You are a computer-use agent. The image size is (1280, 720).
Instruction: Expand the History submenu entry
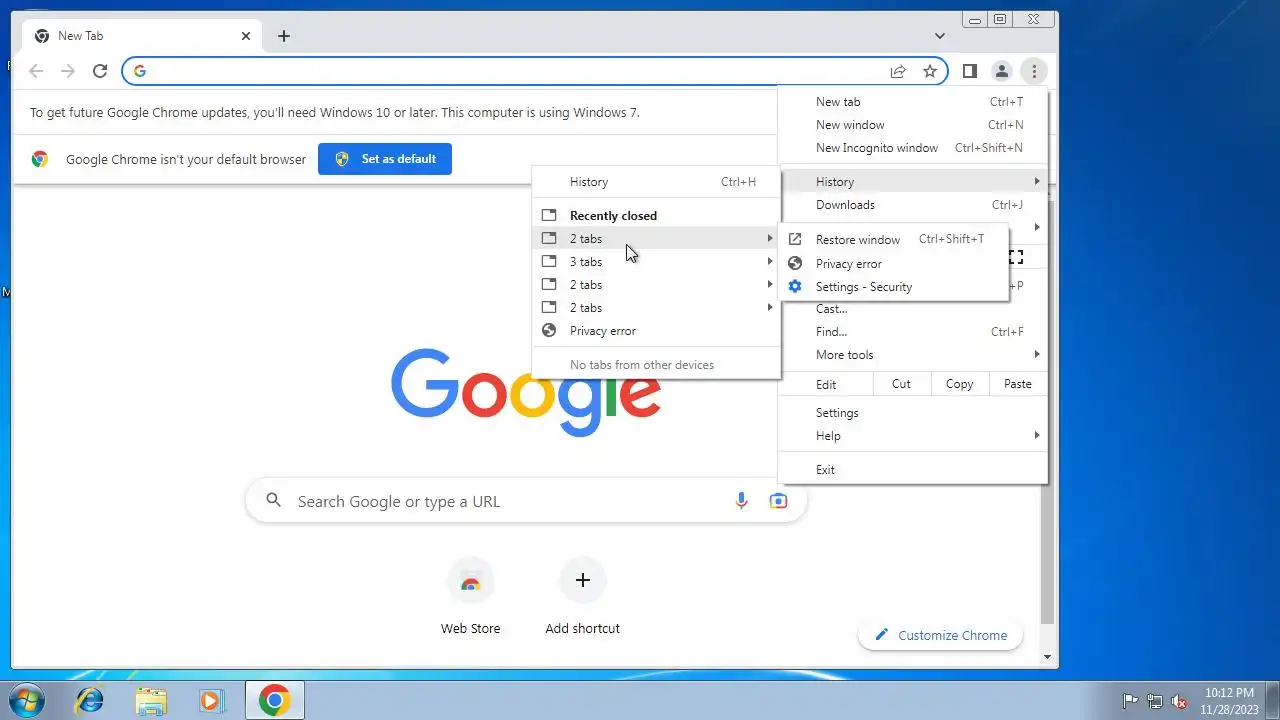[x=913, y=182]
